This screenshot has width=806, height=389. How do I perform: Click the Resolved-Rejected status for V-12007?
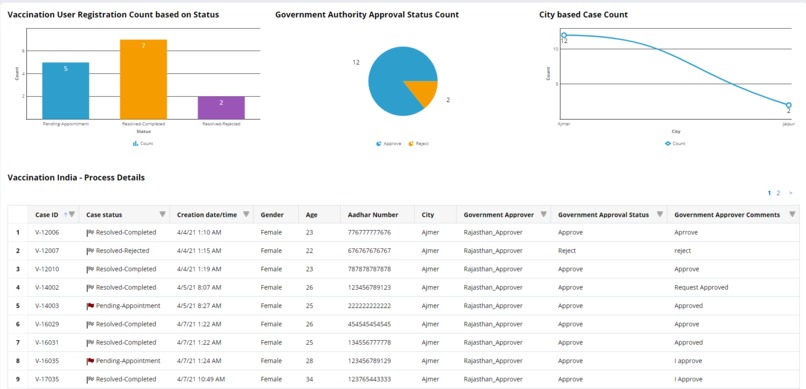[x=122, y=251]
